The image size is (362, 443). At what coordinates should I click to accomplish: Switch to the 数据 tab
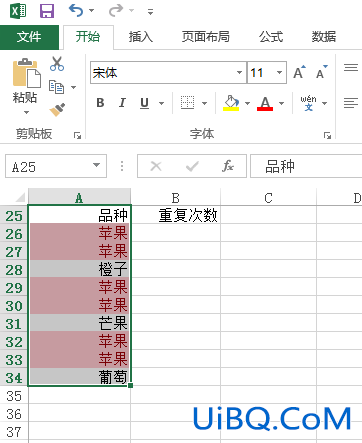[x=324, y=37]
